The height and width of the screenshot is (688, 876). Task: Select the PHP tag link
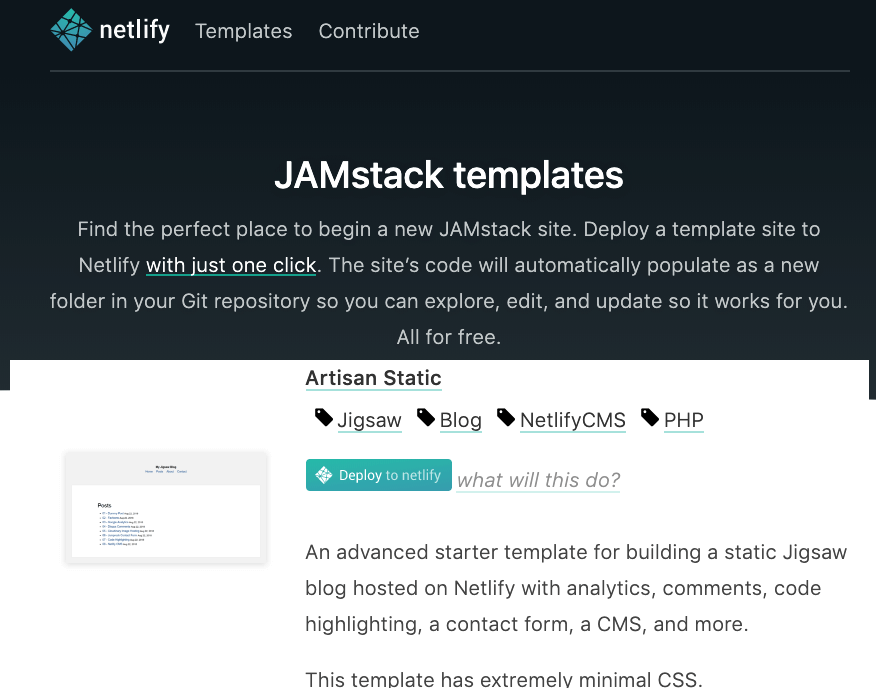(683, 420)
